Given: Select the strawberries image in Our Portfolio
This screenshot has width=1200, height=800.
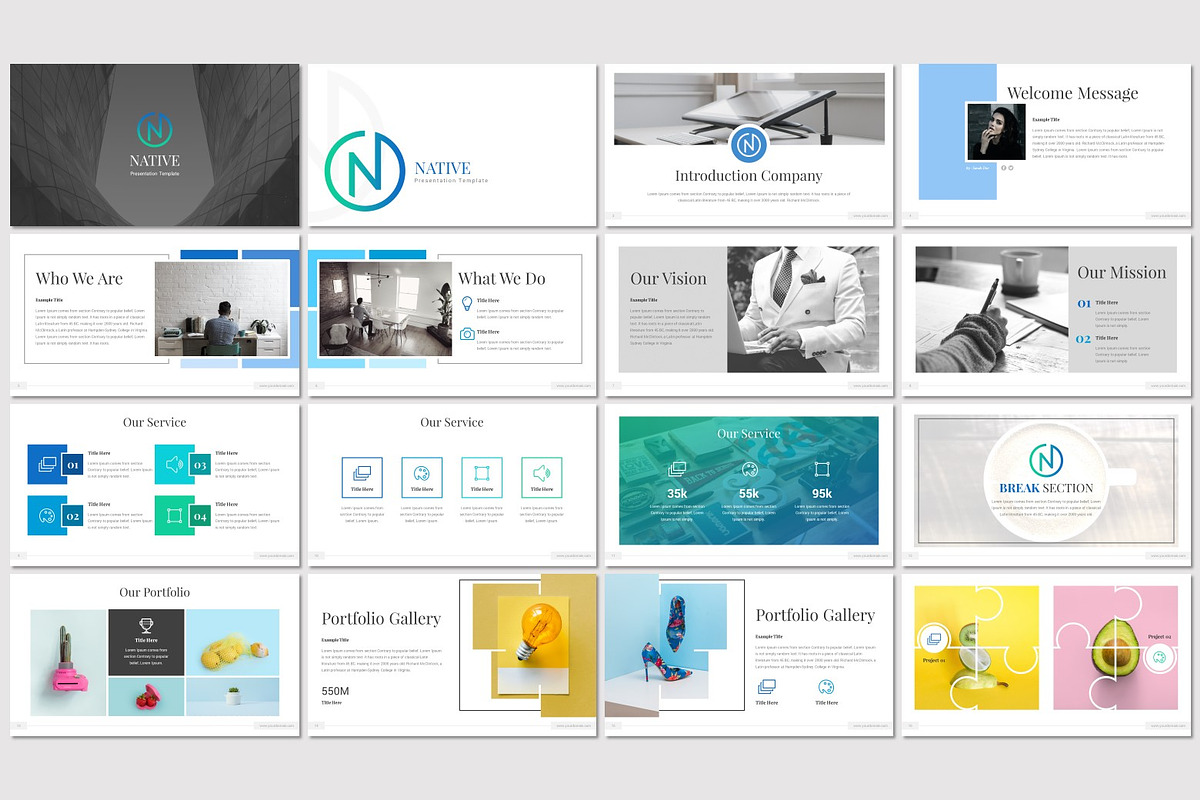Looking at the screenshot, I should pyautogui.click(x=146, y=696).
